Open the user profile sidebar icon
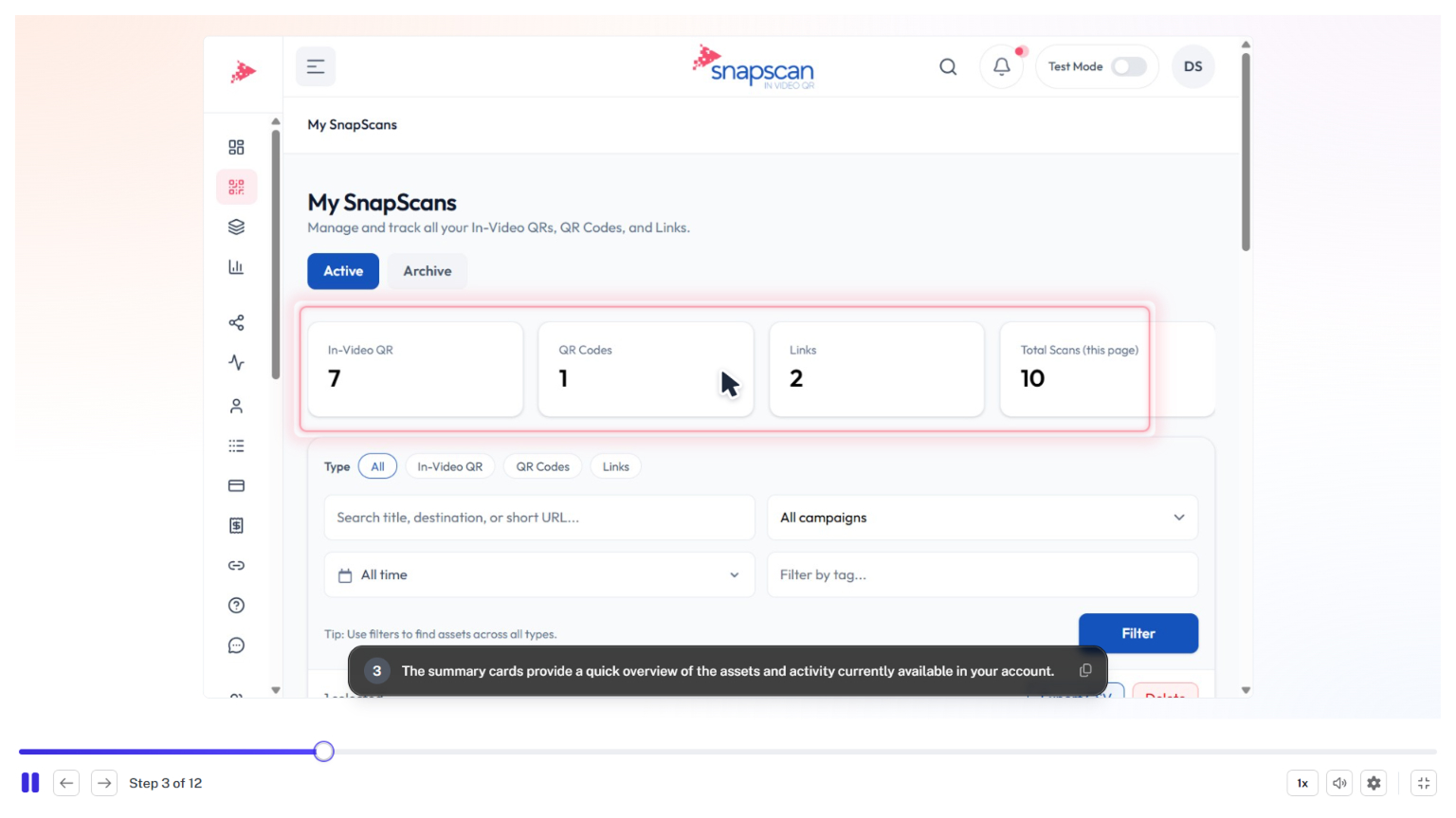1456x818 pixels. [x=236, y=406]
